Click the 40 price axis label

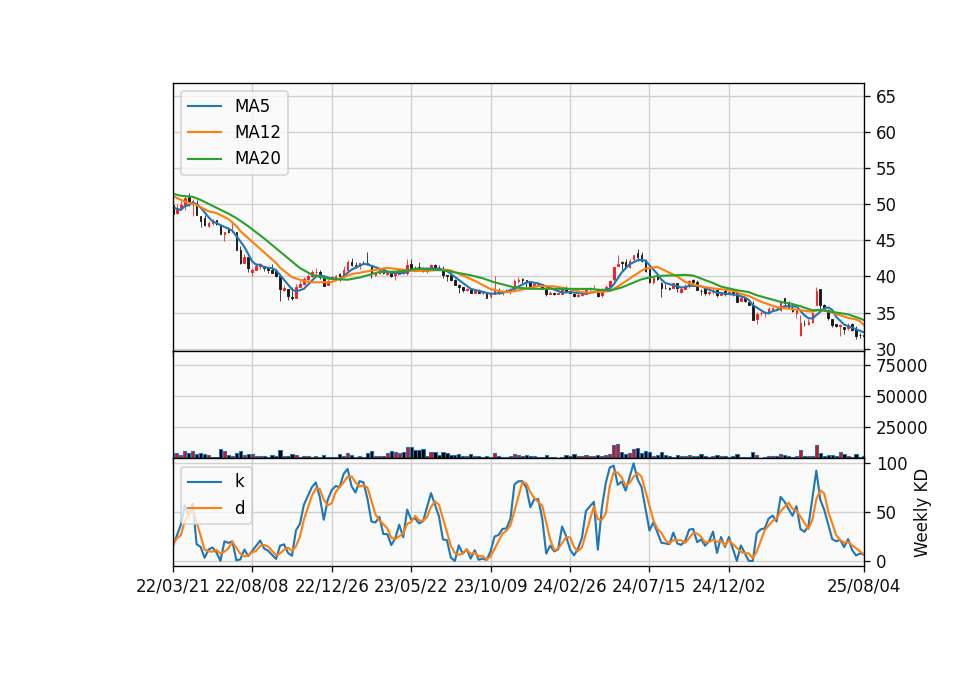[x=885, y=277]
